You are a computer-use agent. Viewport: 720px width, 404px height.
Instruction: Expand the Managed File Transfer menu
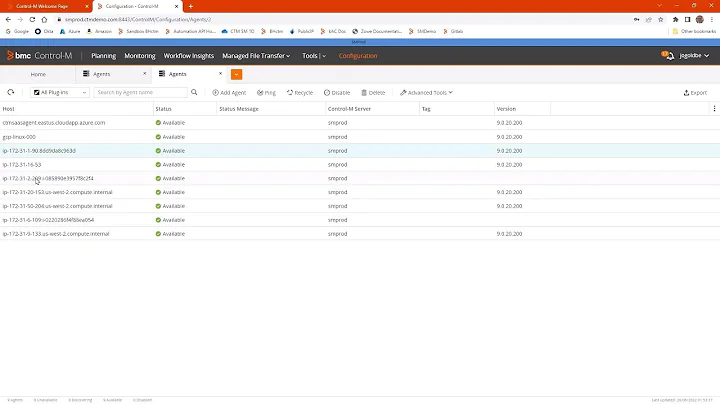pyautogui.click(x=256, y=56)
